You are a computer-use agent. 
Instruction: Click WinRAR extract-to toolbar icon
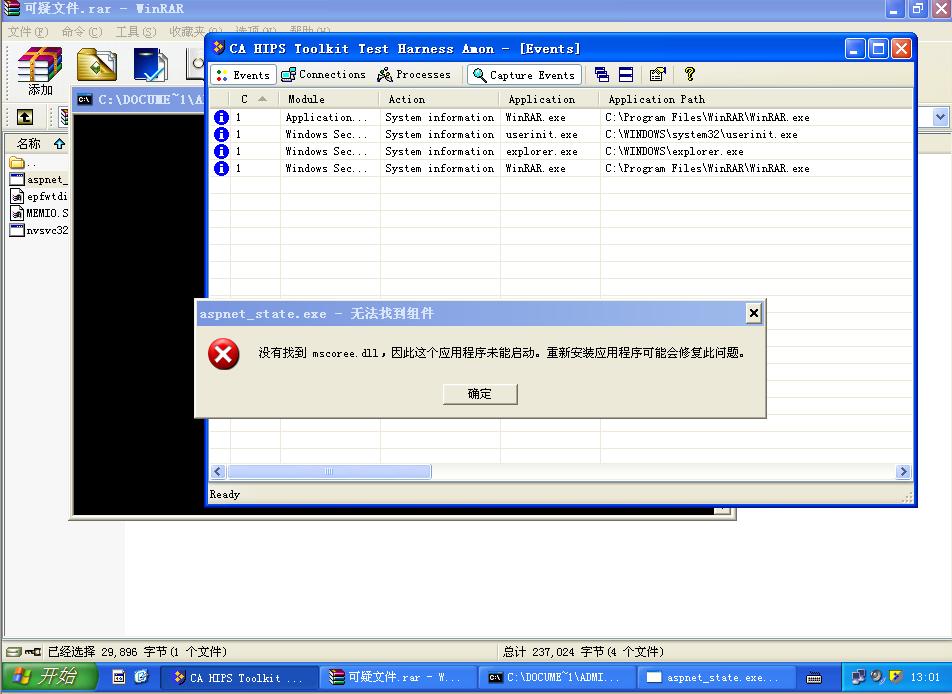[97, 64]
